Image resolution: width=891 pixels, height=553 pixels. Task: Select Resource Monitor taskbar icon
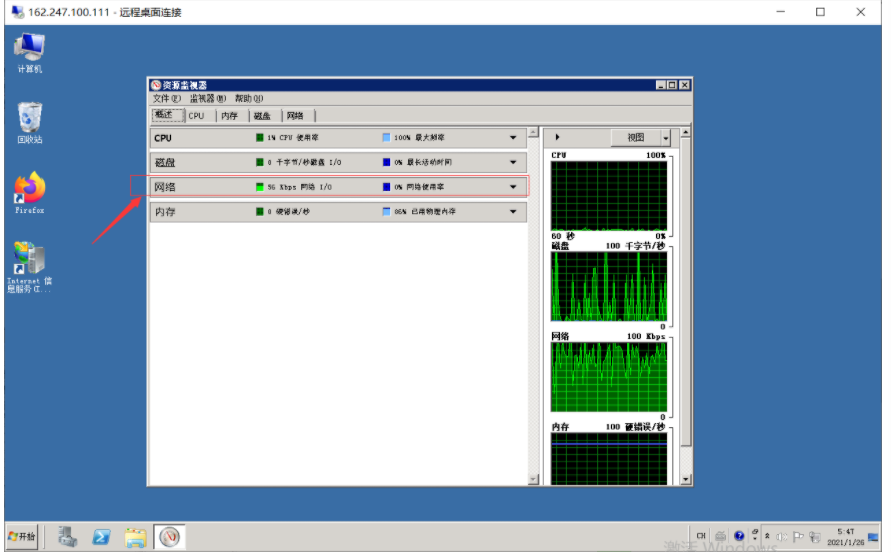tap(169, 537)
